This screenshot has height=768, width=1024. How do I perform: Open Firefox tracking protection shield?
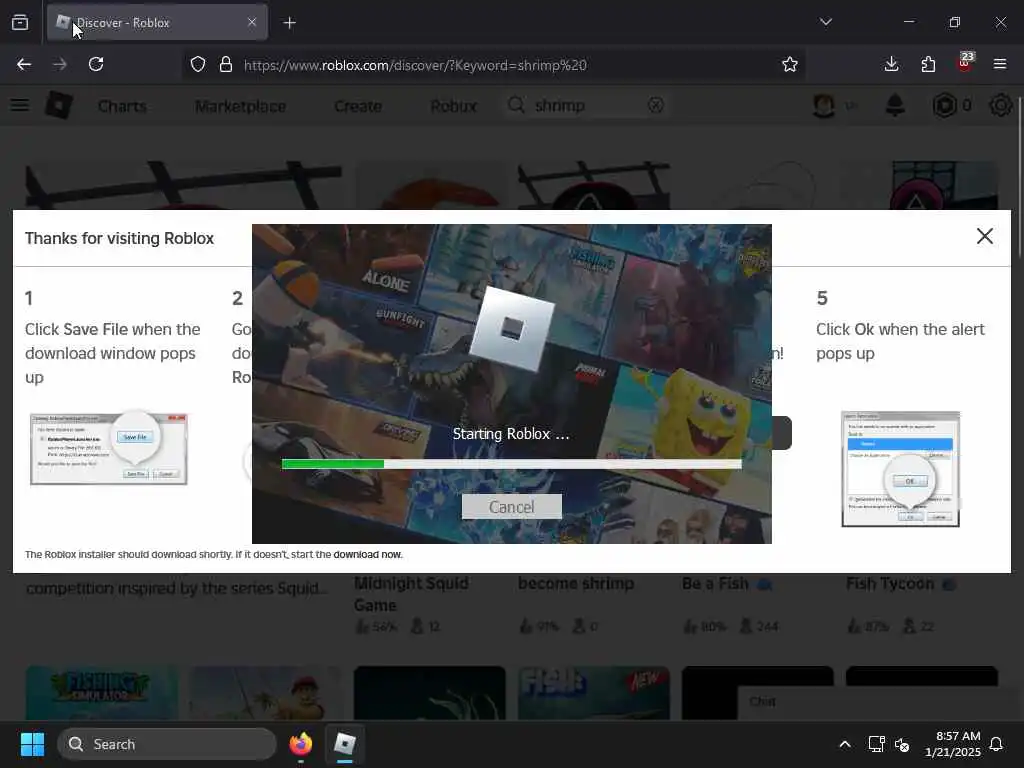pos(198,65)
